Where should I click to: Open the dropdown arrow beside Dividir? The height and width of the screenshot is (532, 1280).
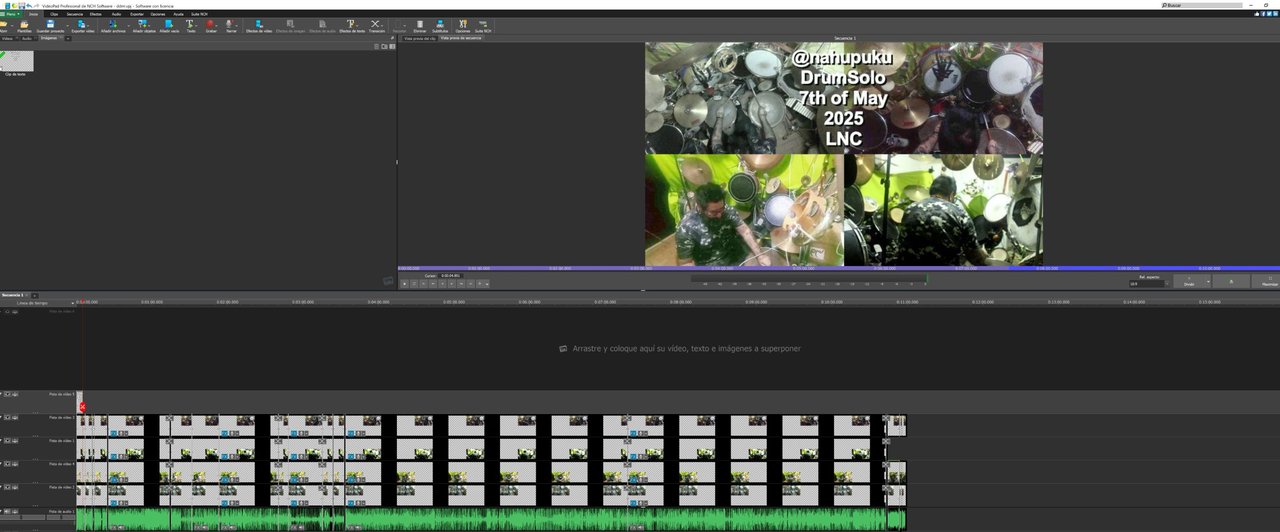coord(1208,282)
